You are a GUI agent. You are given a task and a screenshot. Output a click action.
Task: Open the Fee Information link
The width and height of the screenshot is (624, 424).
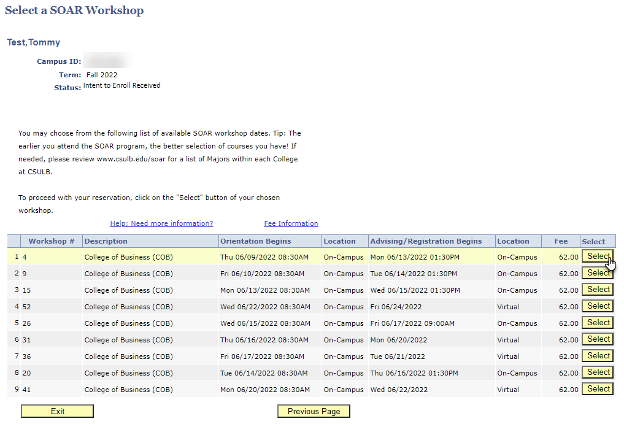(x=291, y=223)
